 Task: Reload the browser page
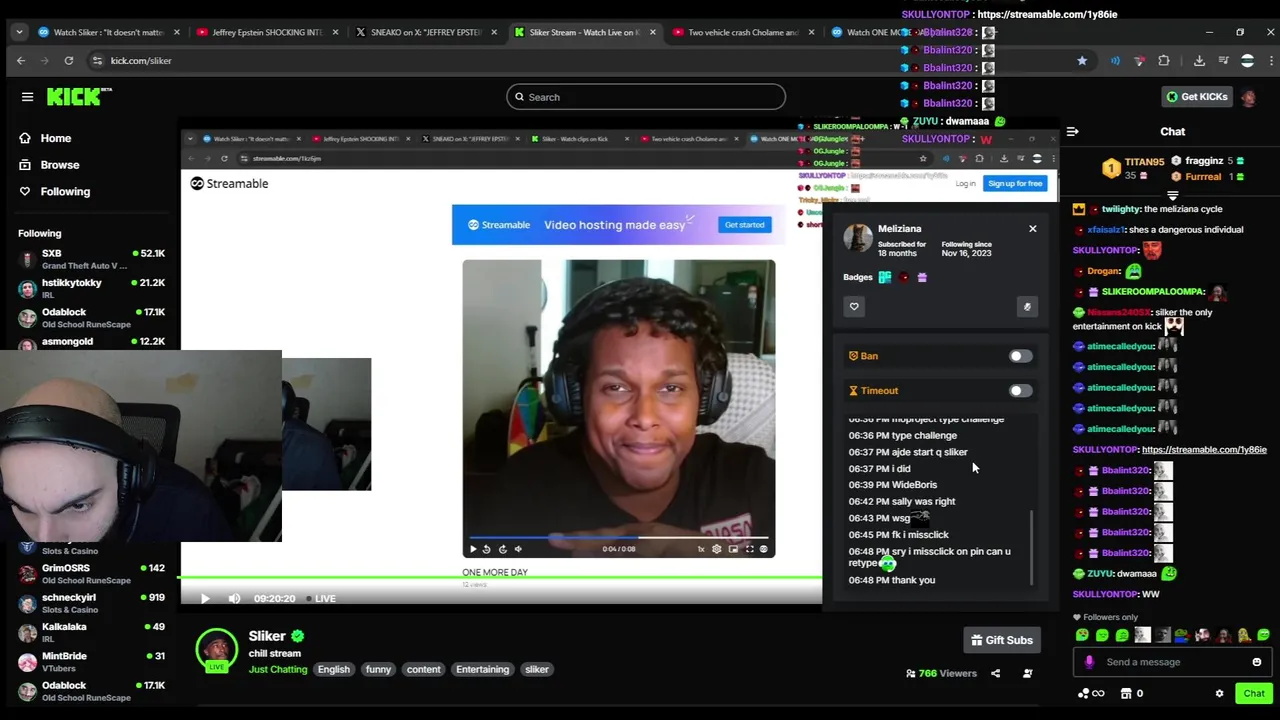point(69,61)
